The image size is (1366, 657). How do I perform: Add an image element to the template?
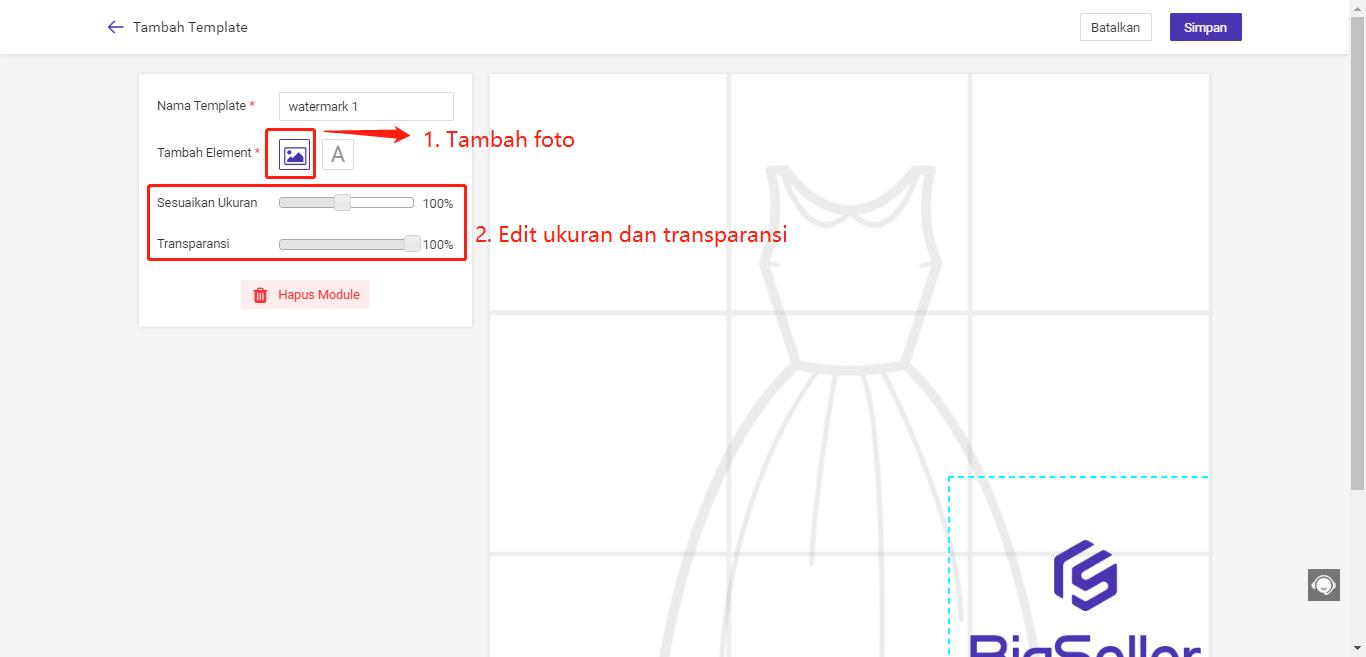point(294,155)
